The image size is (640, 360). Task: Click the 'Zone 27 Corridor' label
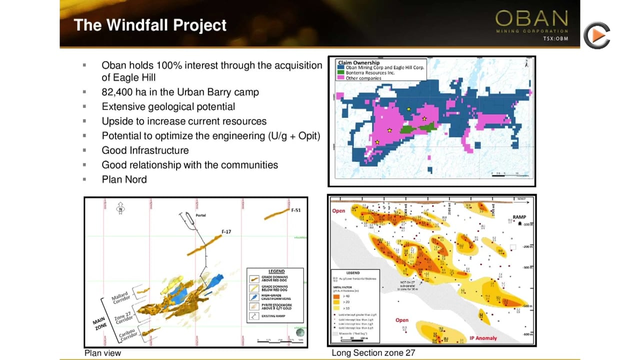124,316
